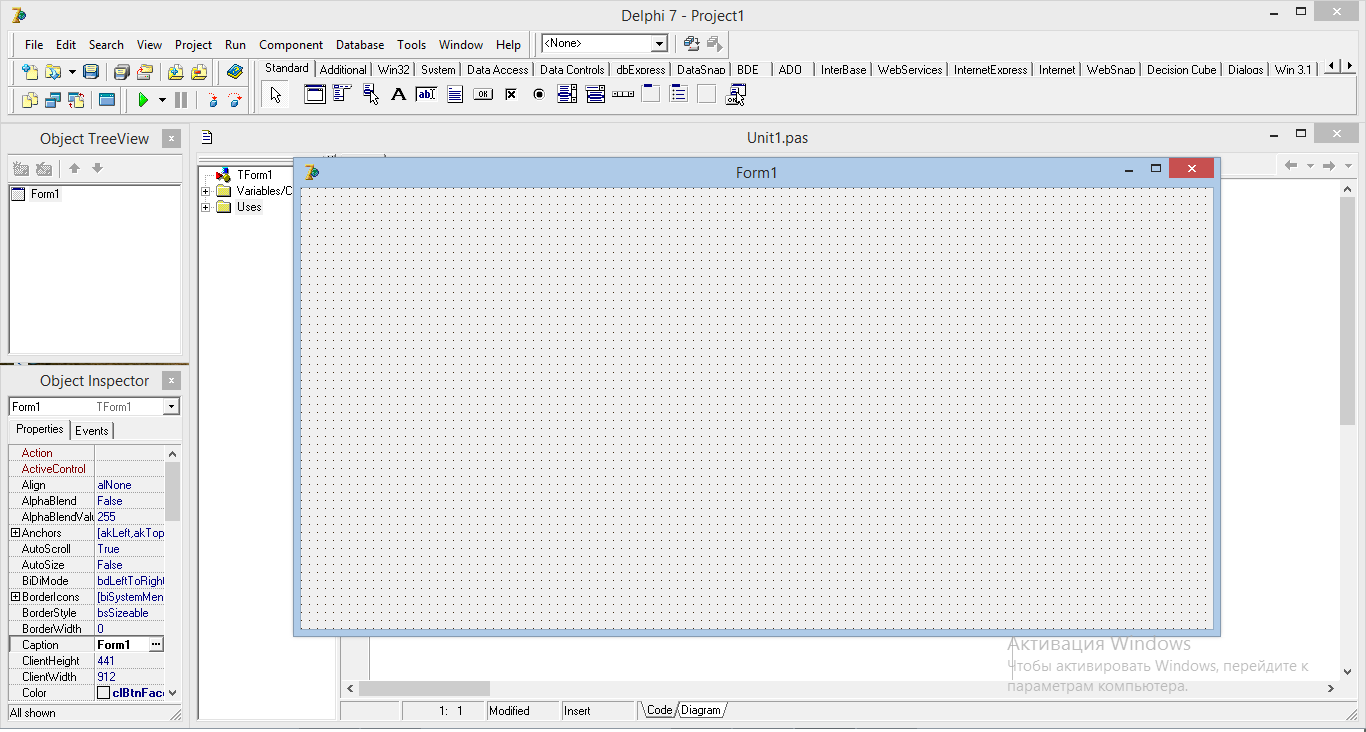Switch to the Data Access palette tab

click(497, 70)
